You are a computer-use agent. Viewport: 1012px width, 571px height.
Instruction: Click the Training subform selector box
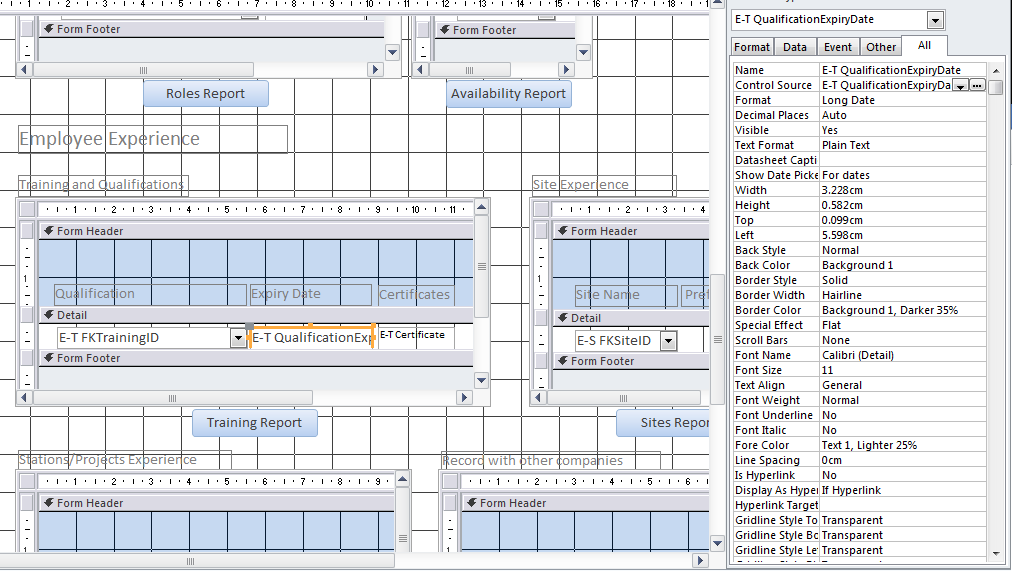click(27, 209)
